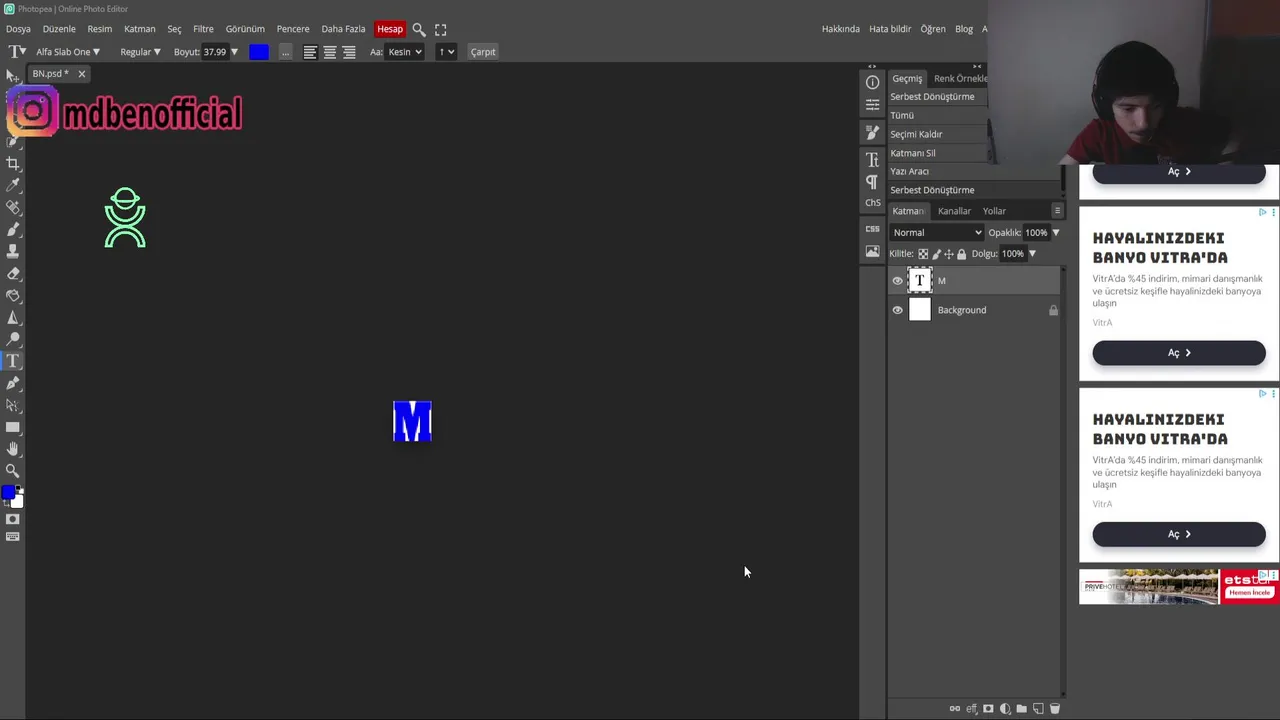Viewport: 1280px width, 720px height.
Task: Set text alignment to left
Action: [310, 52]
